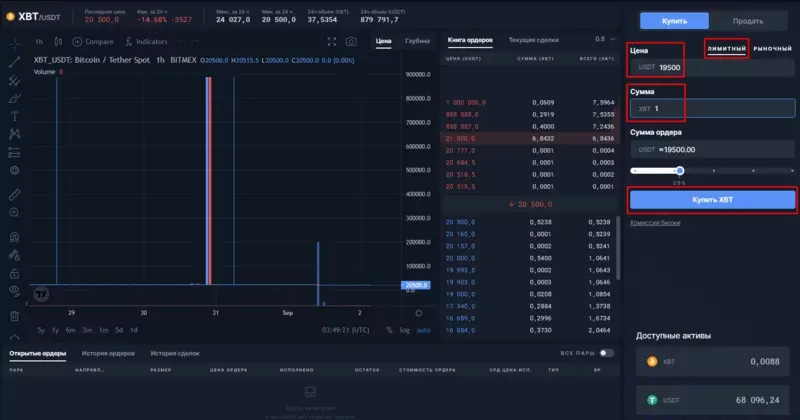The height and width of the screenshot is (420, 800).
Task: Toggle magnet mode in drawing toolbar
Action: 14,237
